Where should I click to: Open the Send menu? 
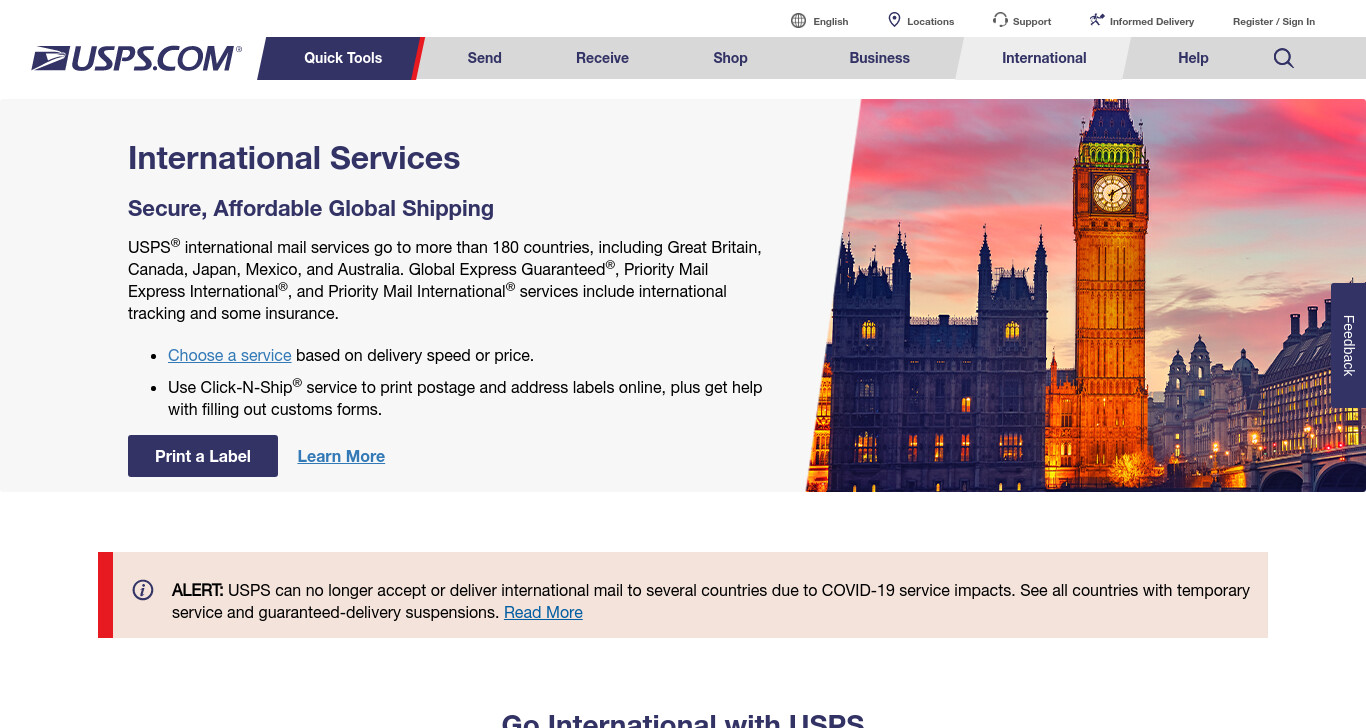pyautogui.click(x=485, y=58)
